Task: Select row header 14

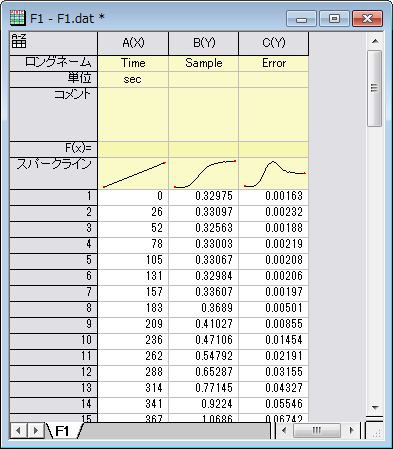Action: pos(53,405)
